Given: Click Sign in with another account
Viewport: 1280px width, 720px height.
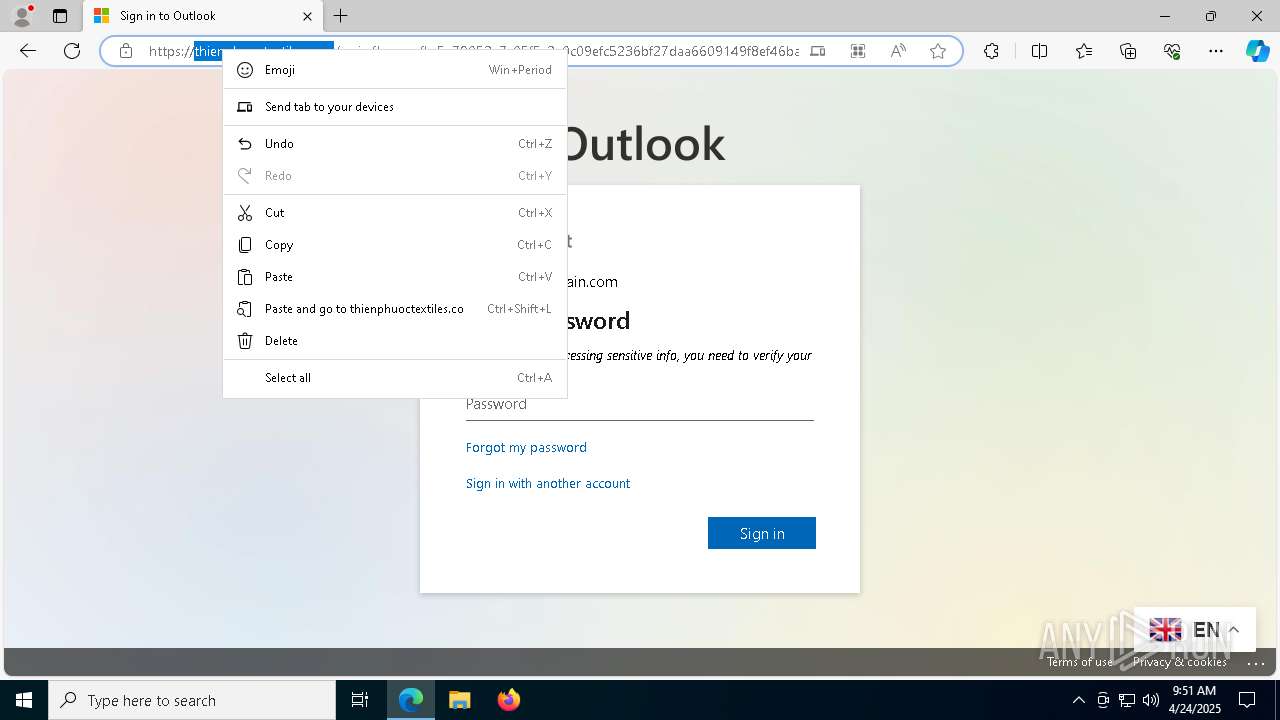Looking at the screenshot, I should point(548,483).
